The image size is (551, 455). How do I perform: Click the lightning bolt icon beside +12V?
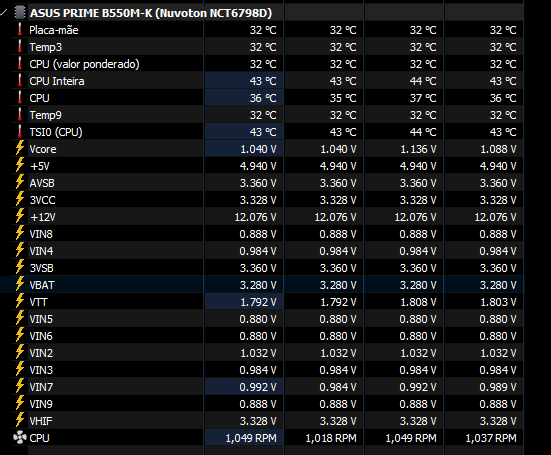(20, 217)
